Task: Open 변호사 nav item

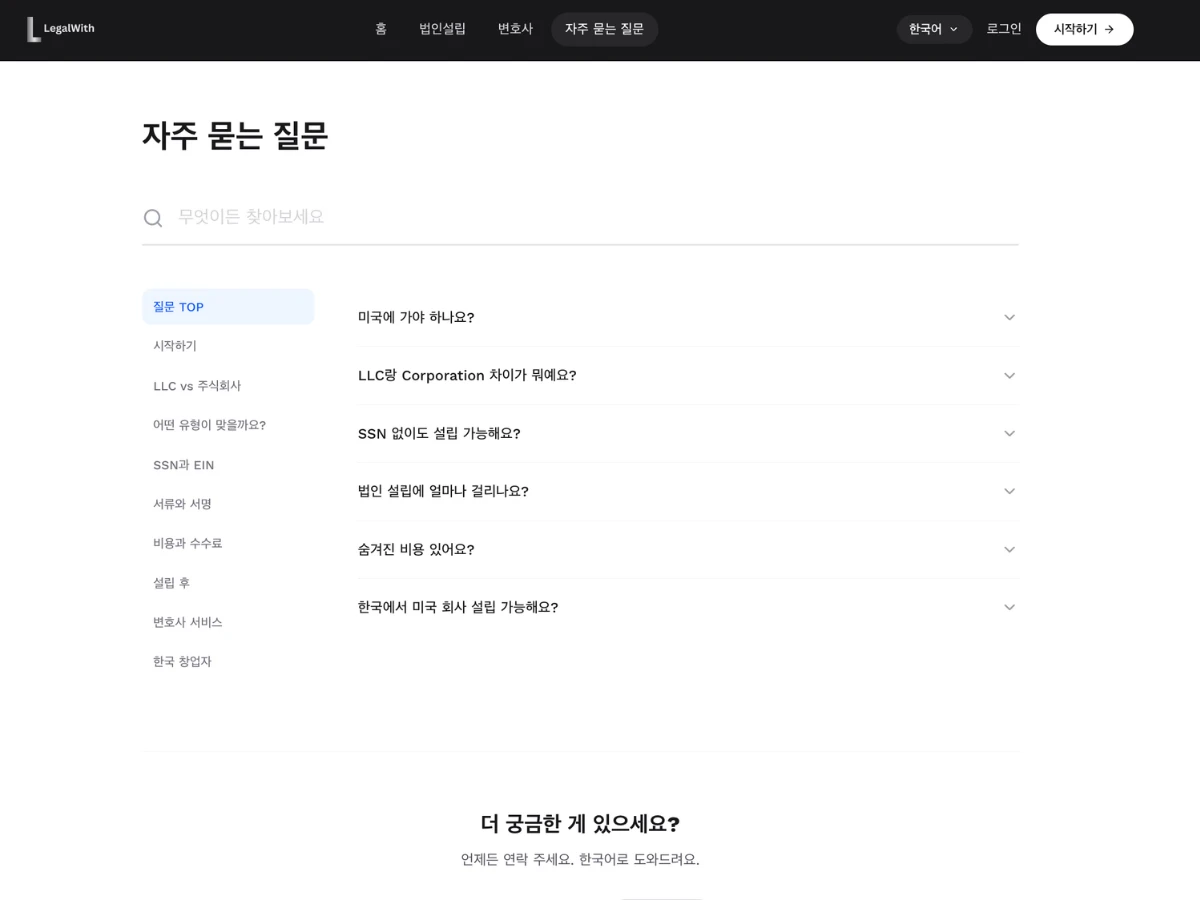Action: (x=515, y=29)
